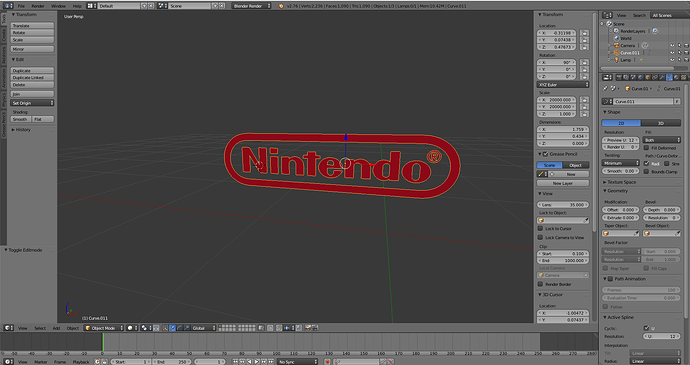The image size is (690, 365).
Task: Toggle Camera visibility eye in outliner
Action: 672,45
